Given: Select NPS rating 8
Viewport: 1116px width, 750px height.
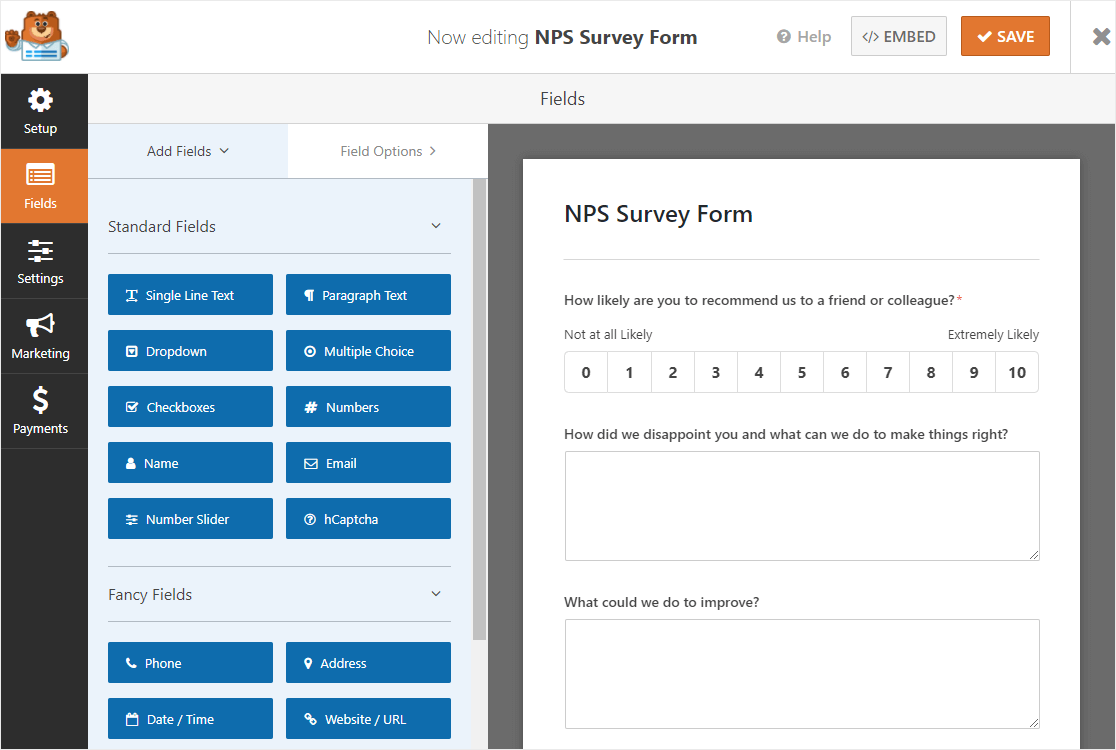Looking at the screenshot, I should pos(931,372).
